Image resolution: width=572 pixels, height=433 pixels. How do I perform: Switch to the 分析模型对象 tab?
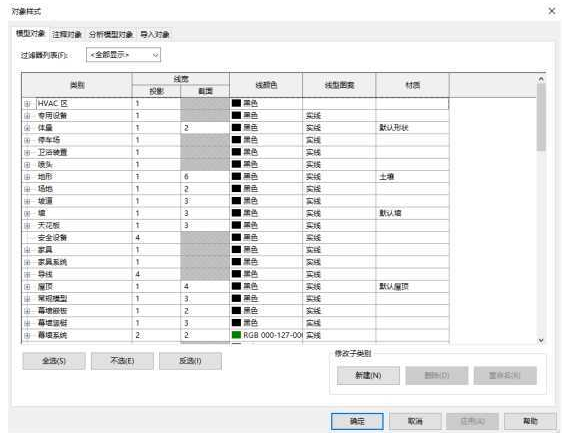coord(111,34)
